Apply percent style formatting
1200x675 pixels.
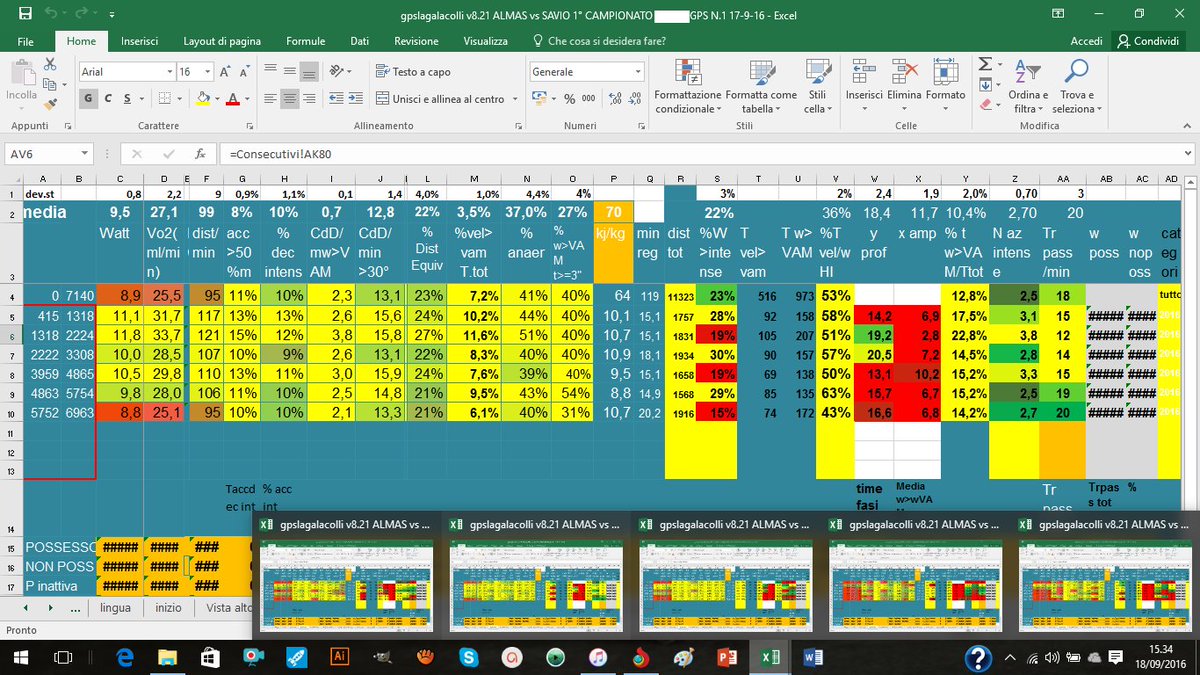(569, 99)
